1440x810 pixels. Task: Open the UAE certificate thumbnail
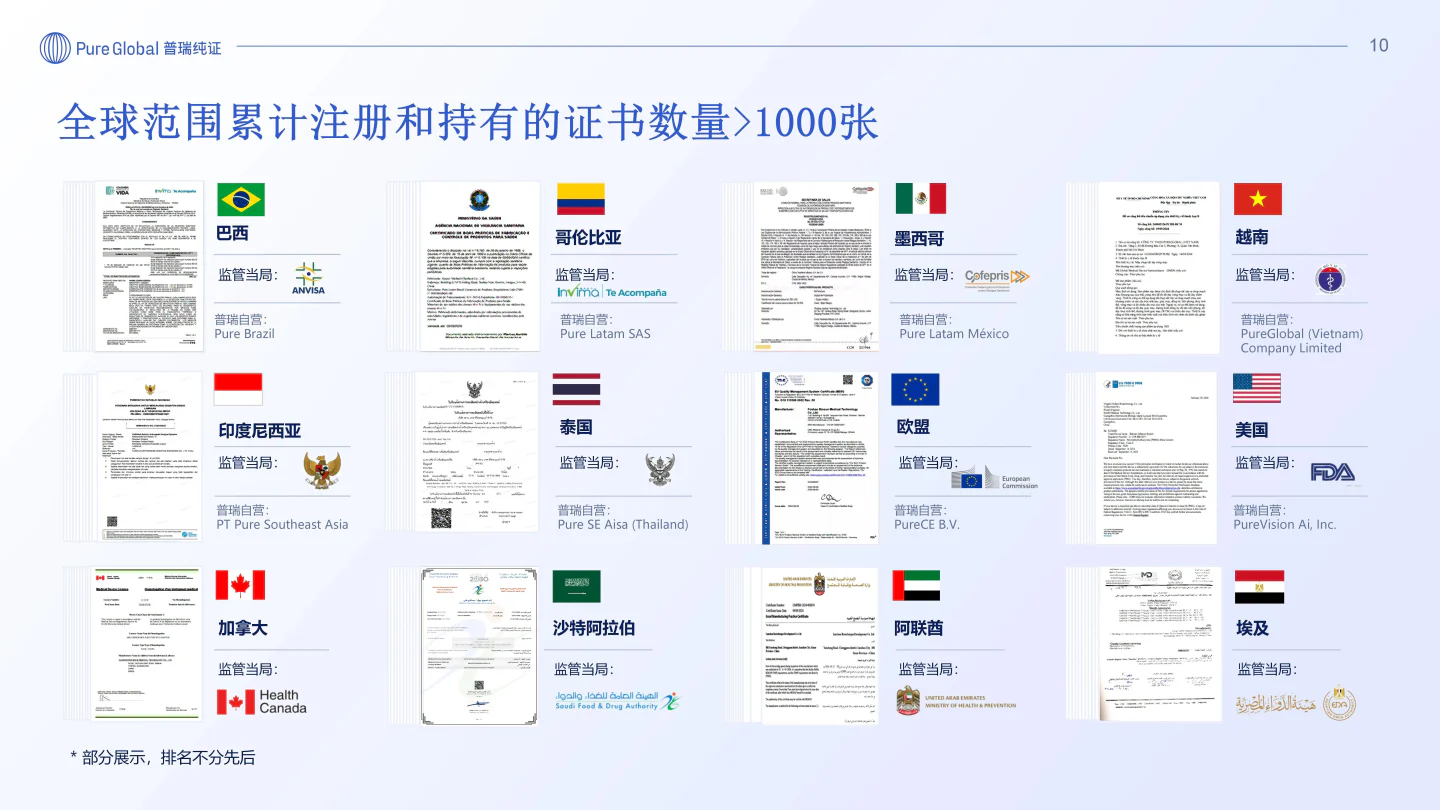[819, 645]
